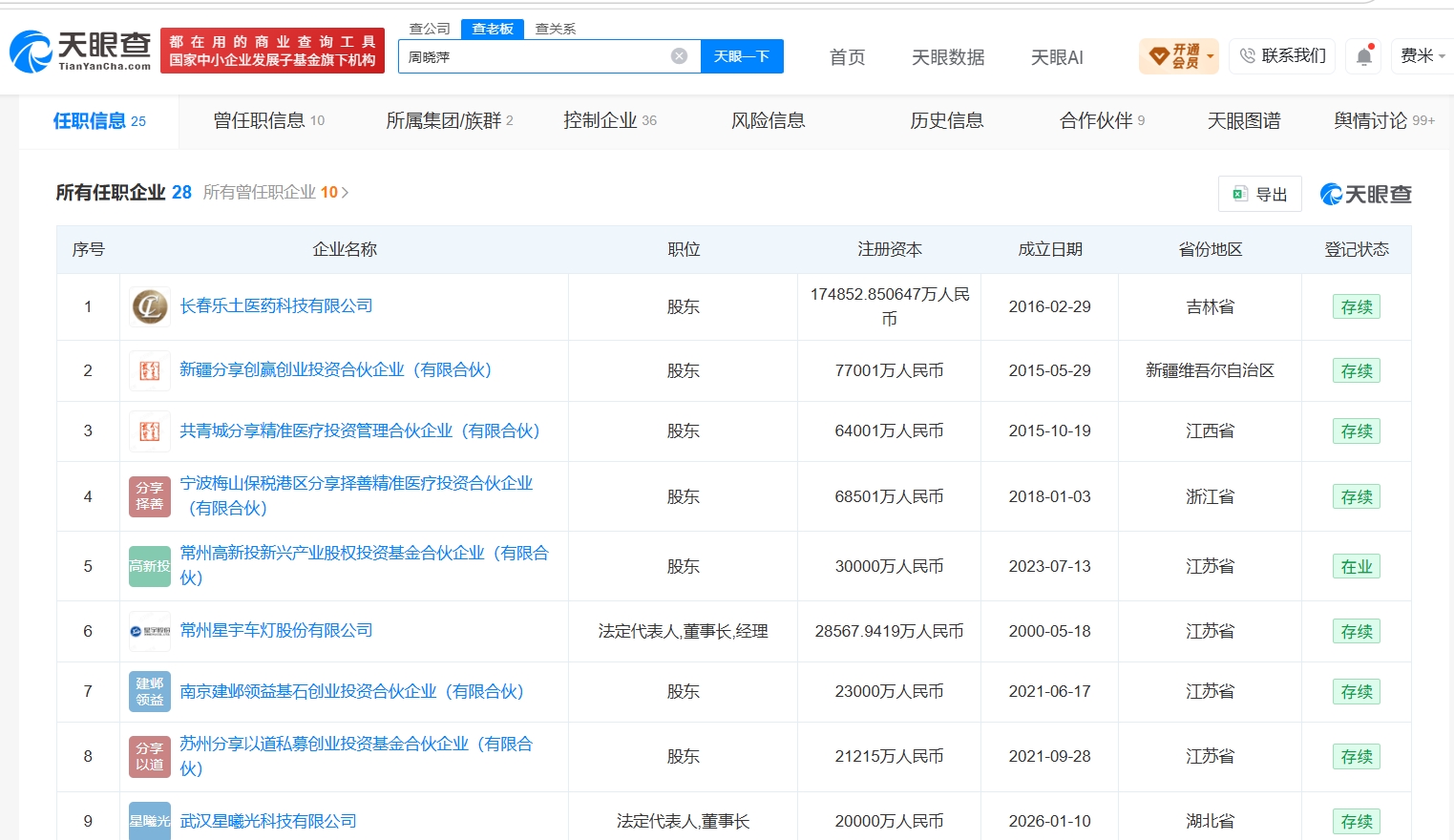Screen dimensions: 1454x840
Task: Click the 共青城分享精准医疗 company logo icon
Action: 150,431
